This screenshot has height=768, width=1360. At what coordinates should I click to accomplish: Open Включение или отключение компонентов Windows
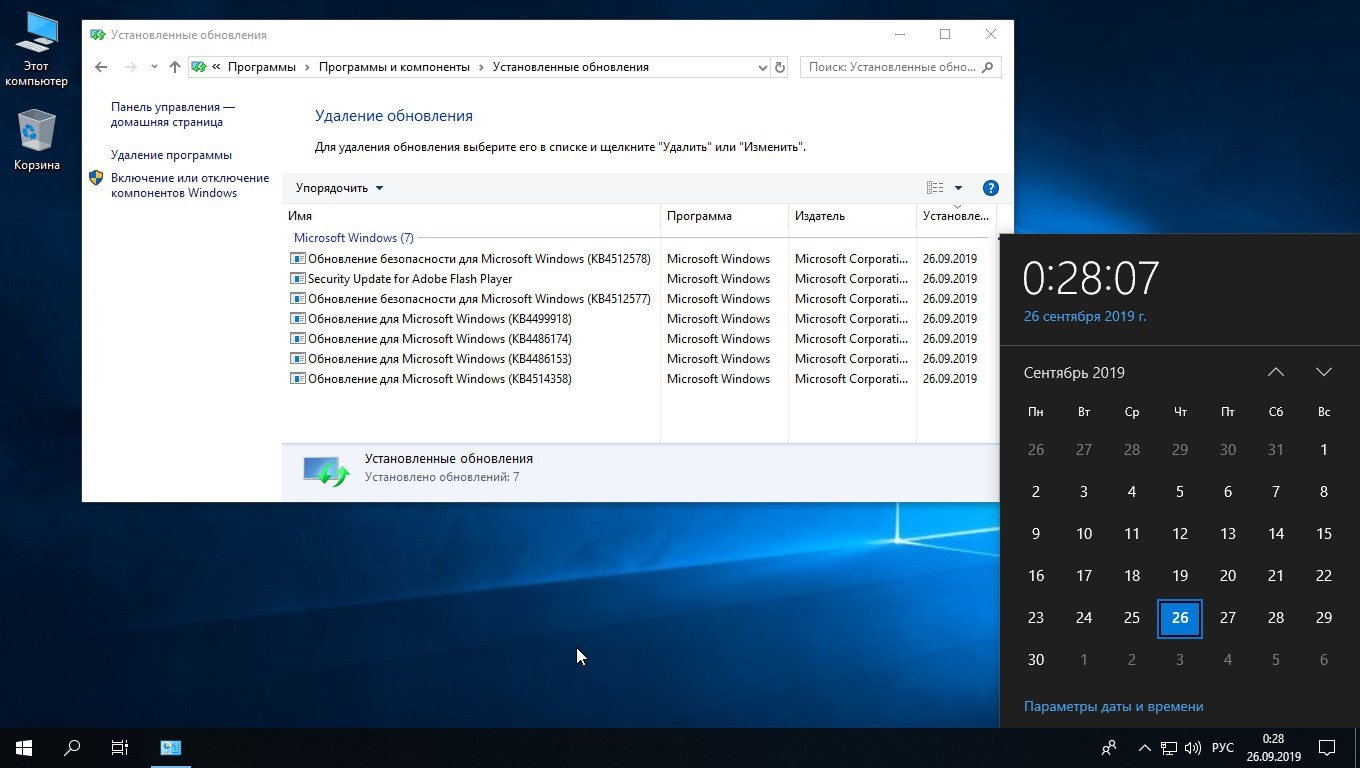tap(190, 185)
